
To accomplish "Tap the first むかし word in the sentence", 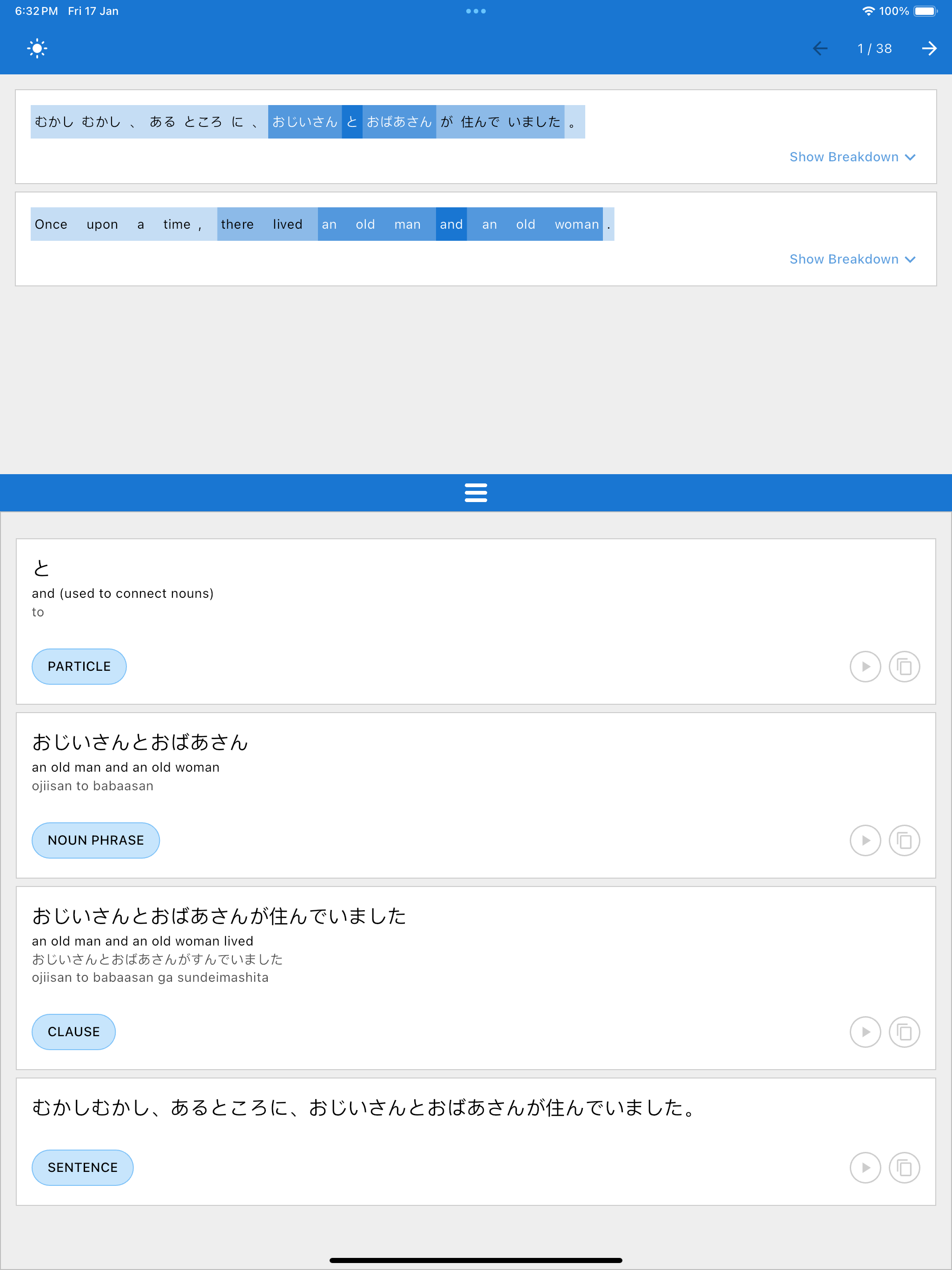I will pos(54,122).
